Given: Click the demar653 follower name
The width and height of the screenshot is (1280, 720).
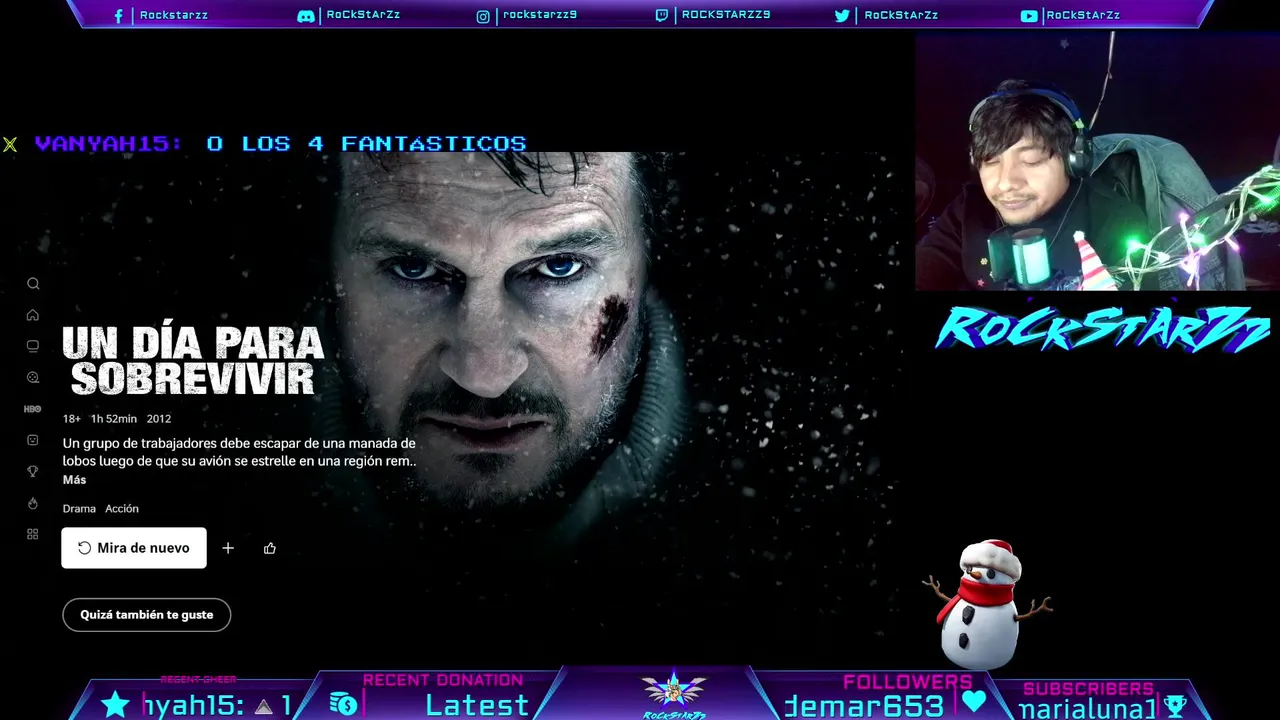Looking at the screenshot, I should click(865, 707).
